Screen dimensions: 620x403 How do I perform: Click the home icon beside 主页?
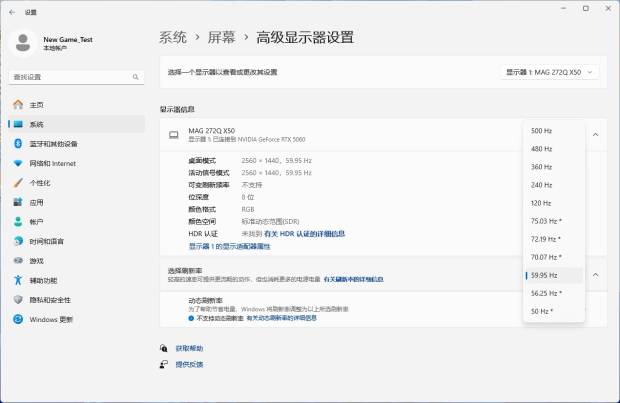click(x=18, y=104)
